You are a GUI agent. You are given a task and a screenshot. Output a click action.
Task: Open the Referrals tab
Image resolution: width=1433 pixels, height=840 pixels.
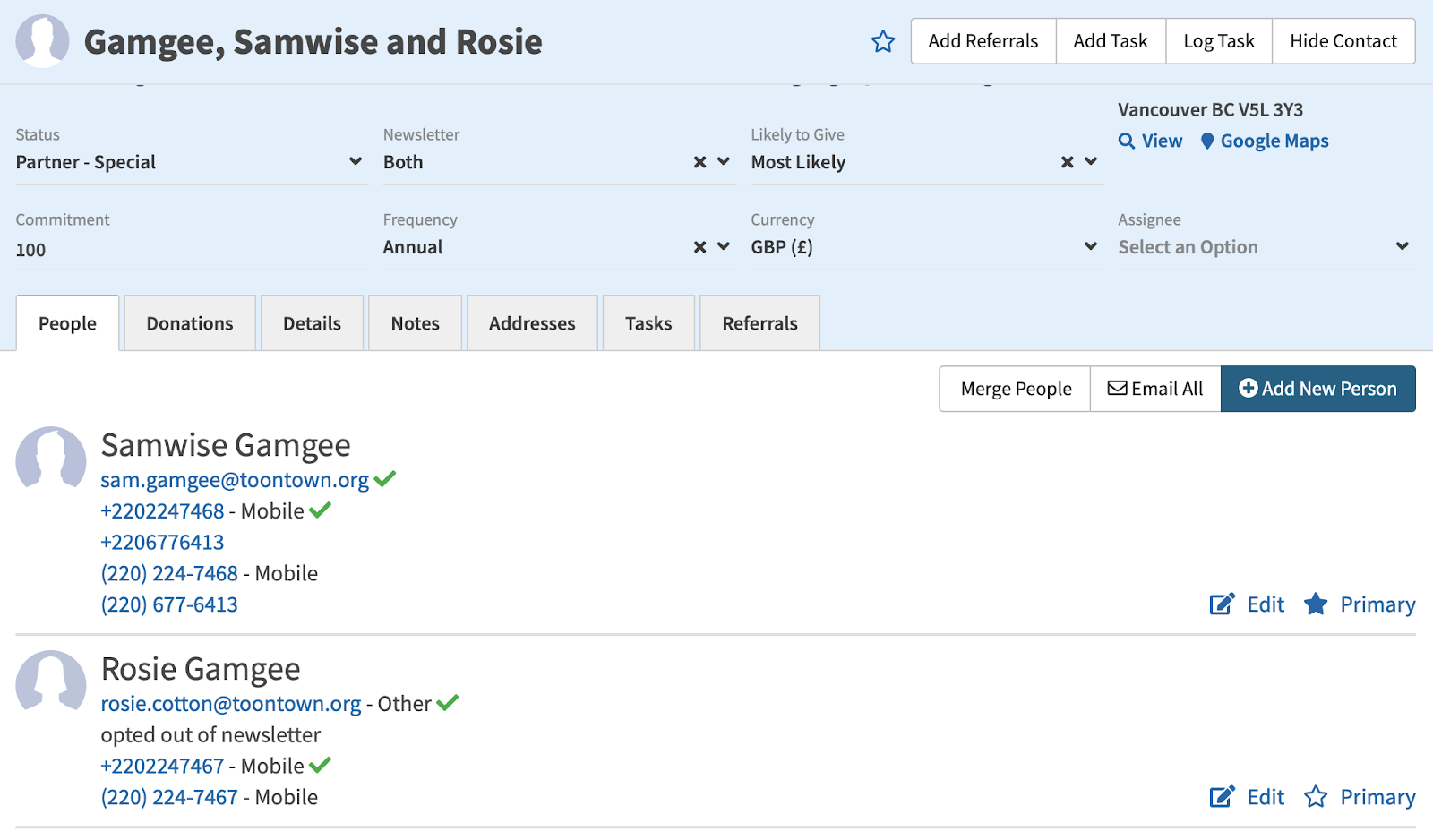point(759,323)
